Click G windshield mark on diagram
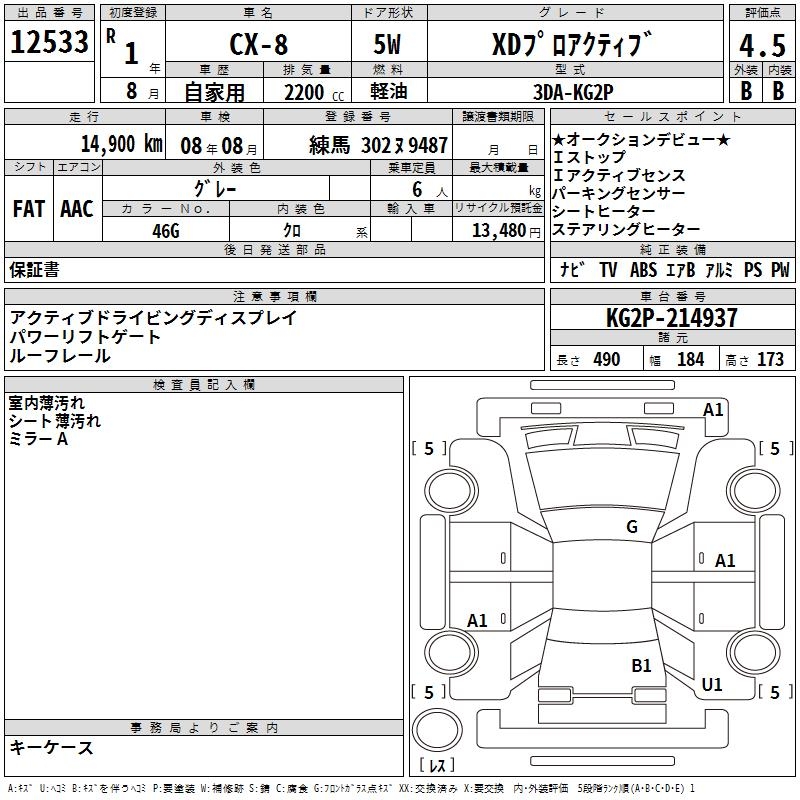 click(632, 527)
